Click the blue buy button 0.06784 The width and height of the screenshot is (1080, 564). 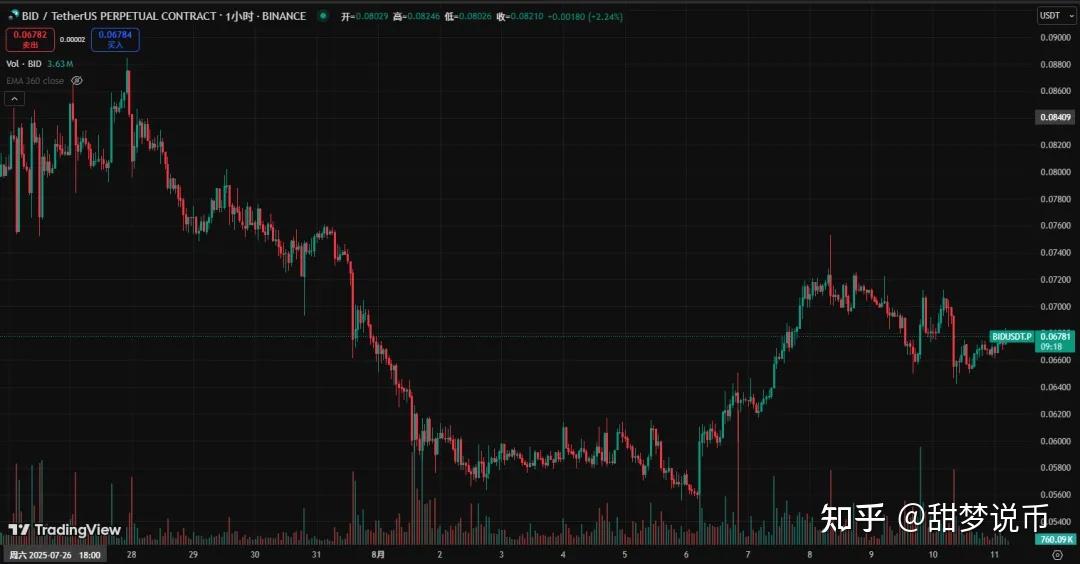[x=115, y=40]
